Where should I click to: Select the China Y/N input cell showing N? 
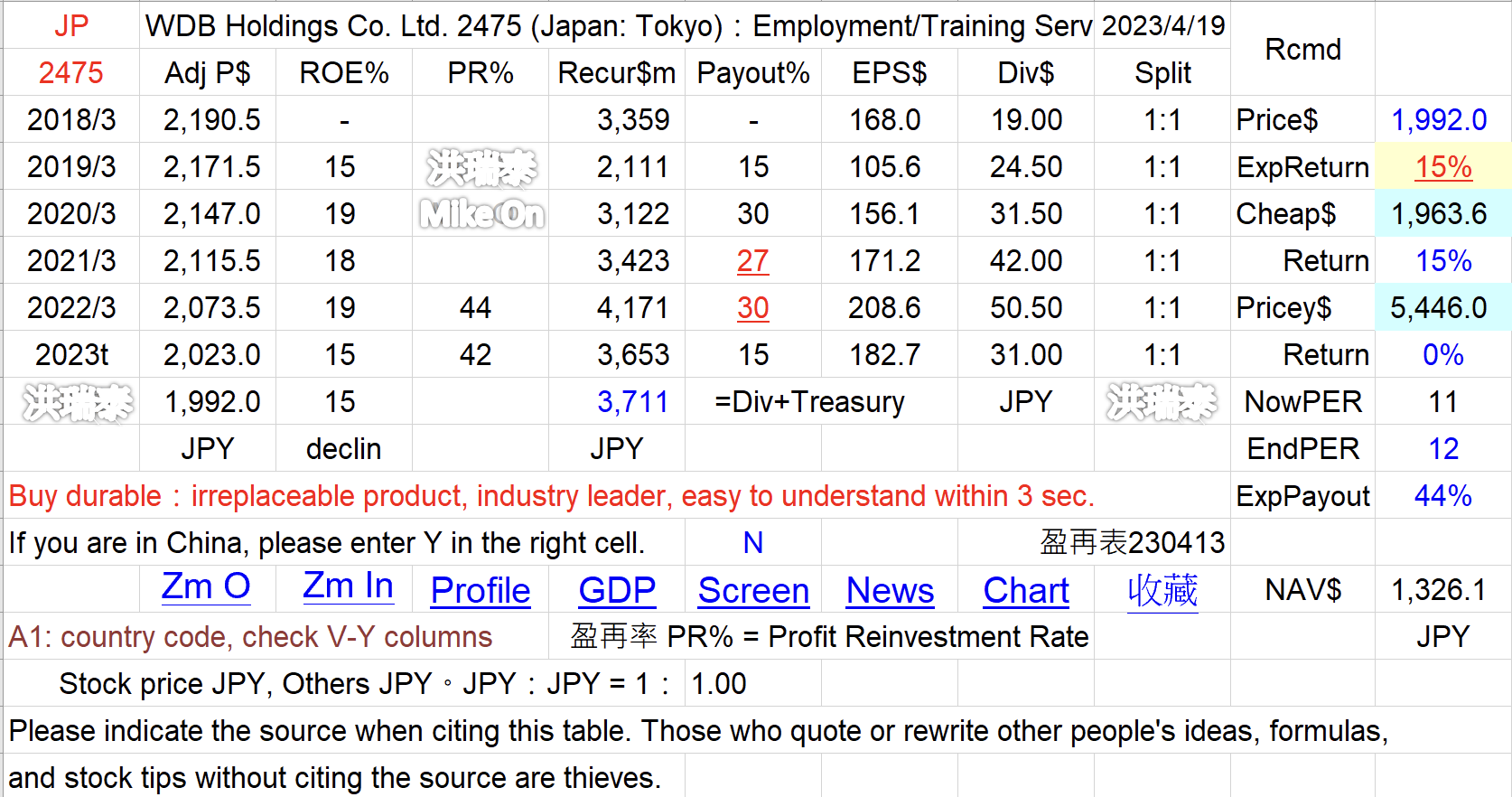[x=753, y=543]
